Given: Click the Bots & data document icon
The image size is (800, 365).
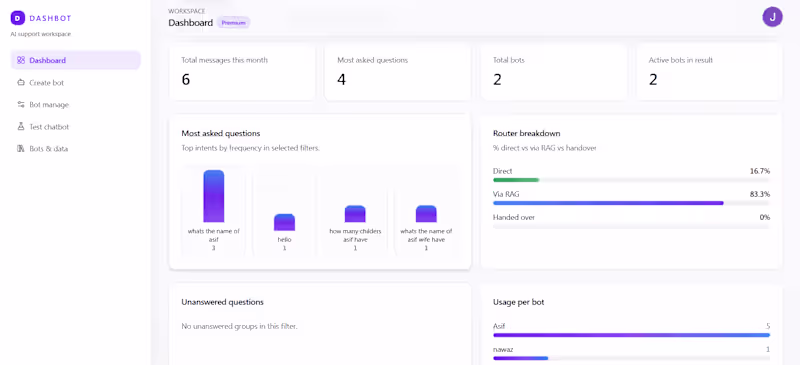Looking at the screenshot, I should [x=21, y=149].
